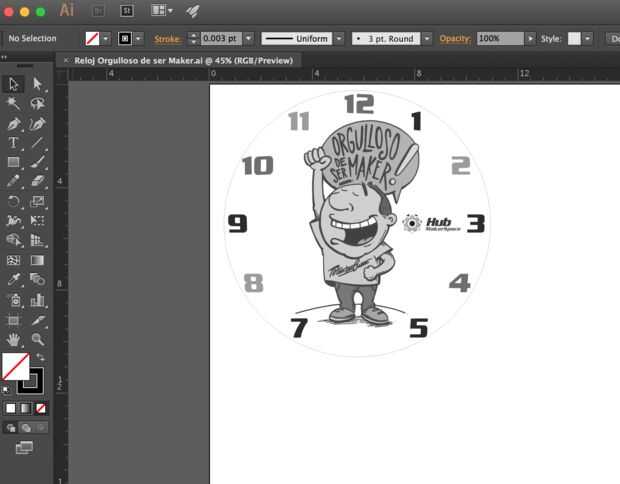
Task: Click the Stock/Libraries icon in app bar
Action: [127, 11]
